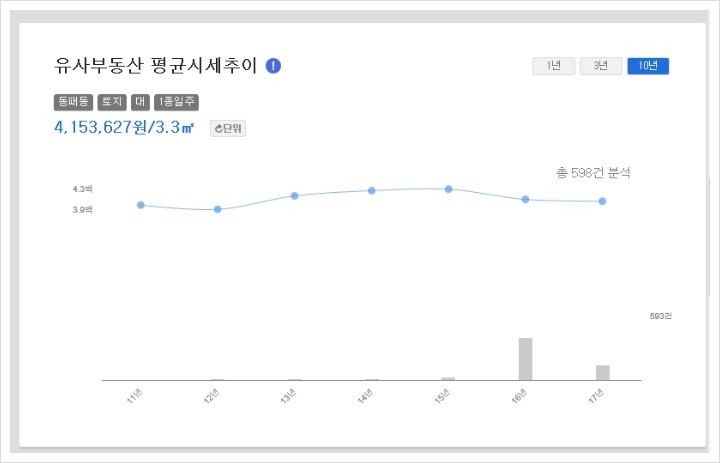This screenshot has width=720, height=463.
Task: Switch the chart to the 1년 period
Action: (553, 66)
